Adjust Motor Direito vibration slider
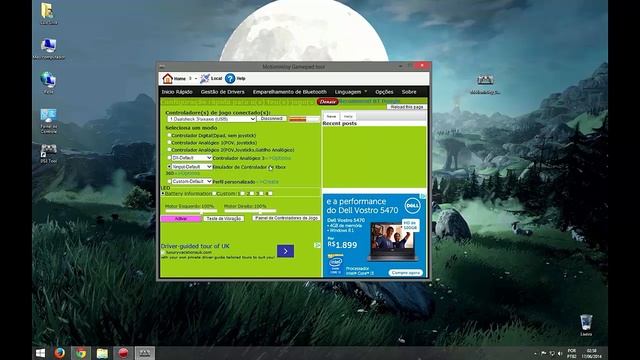The height and width of the screenshot is (360, 640). pyautogui.click(x=250, y=211)
